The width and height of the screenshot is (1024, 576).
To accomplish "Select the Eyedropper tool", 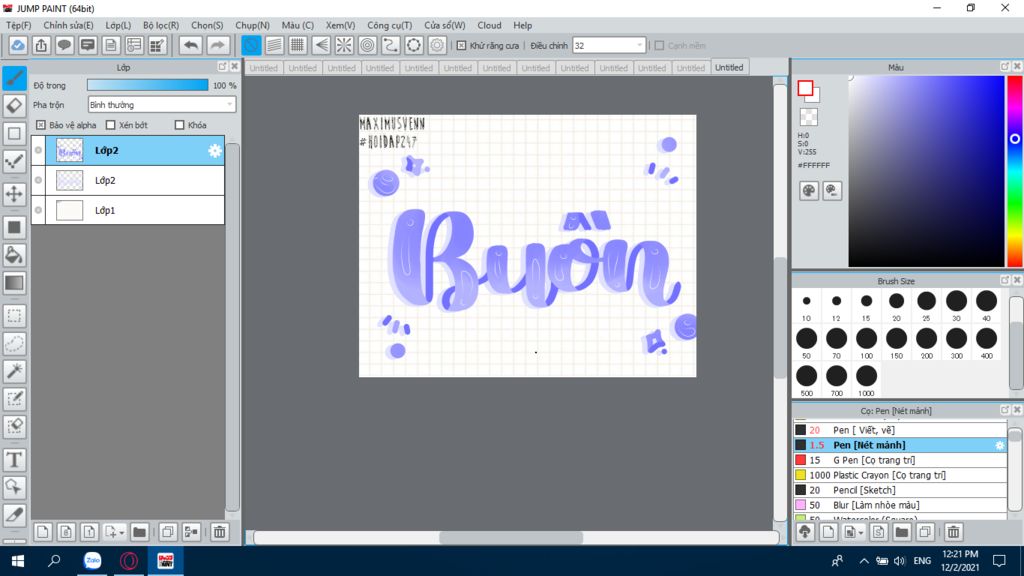I will [14, 515].
